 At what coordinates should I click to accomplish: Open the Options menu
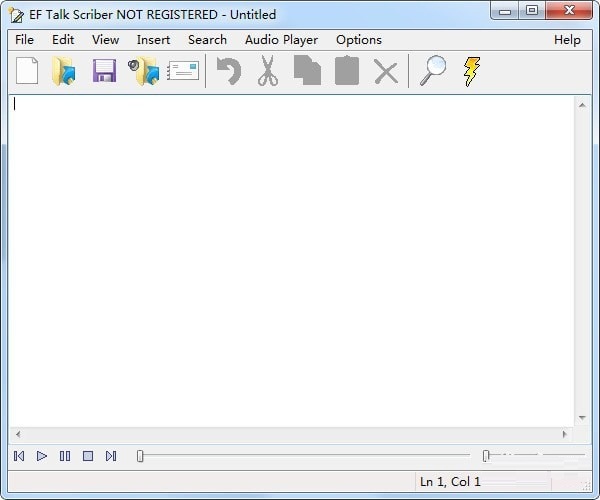pos(358,40)
